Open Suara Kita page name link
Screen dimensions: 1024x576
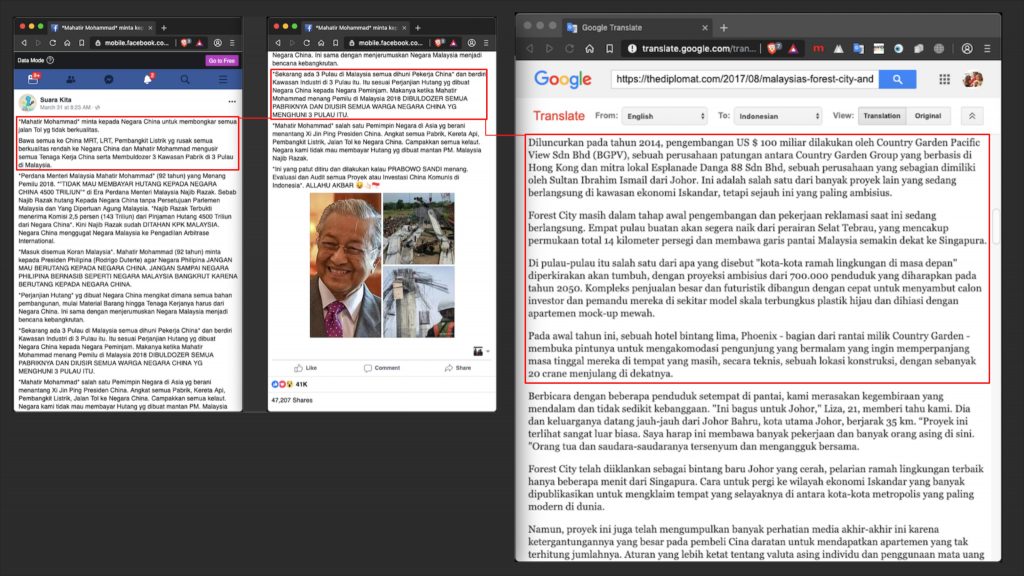point(56,100)
